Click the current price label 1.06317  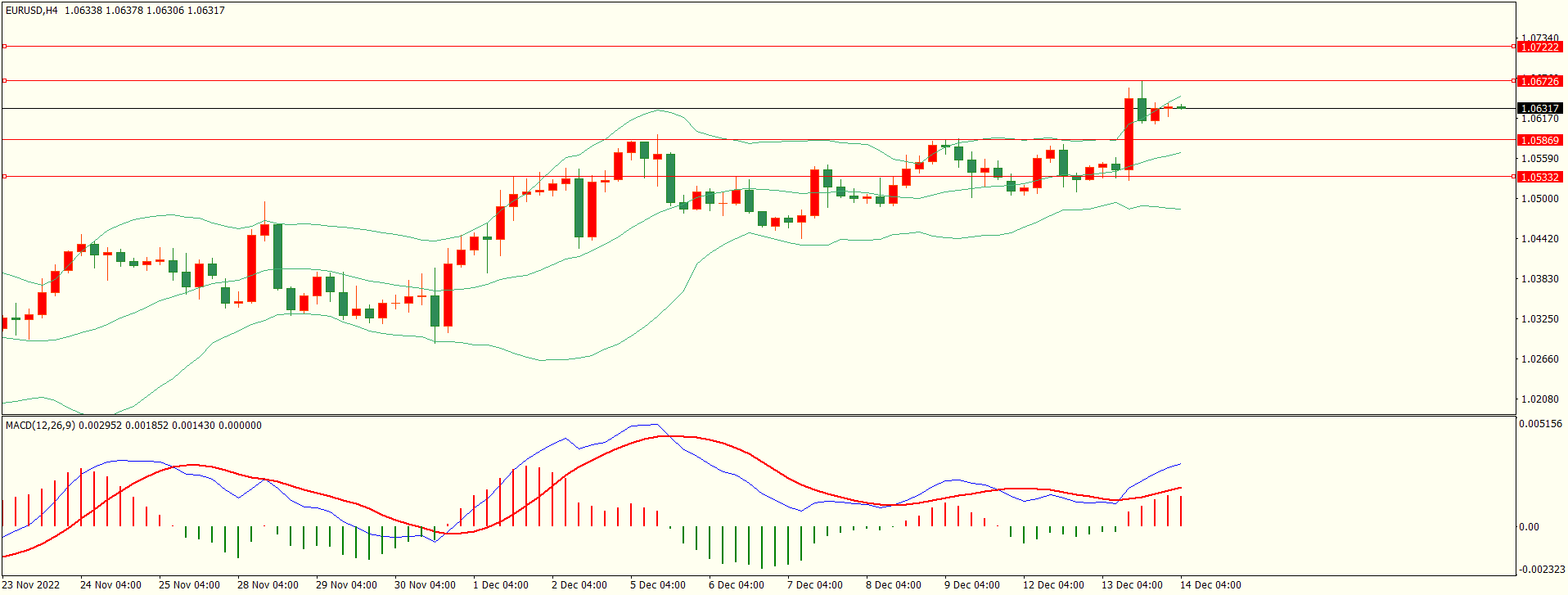coord(1539,108)
